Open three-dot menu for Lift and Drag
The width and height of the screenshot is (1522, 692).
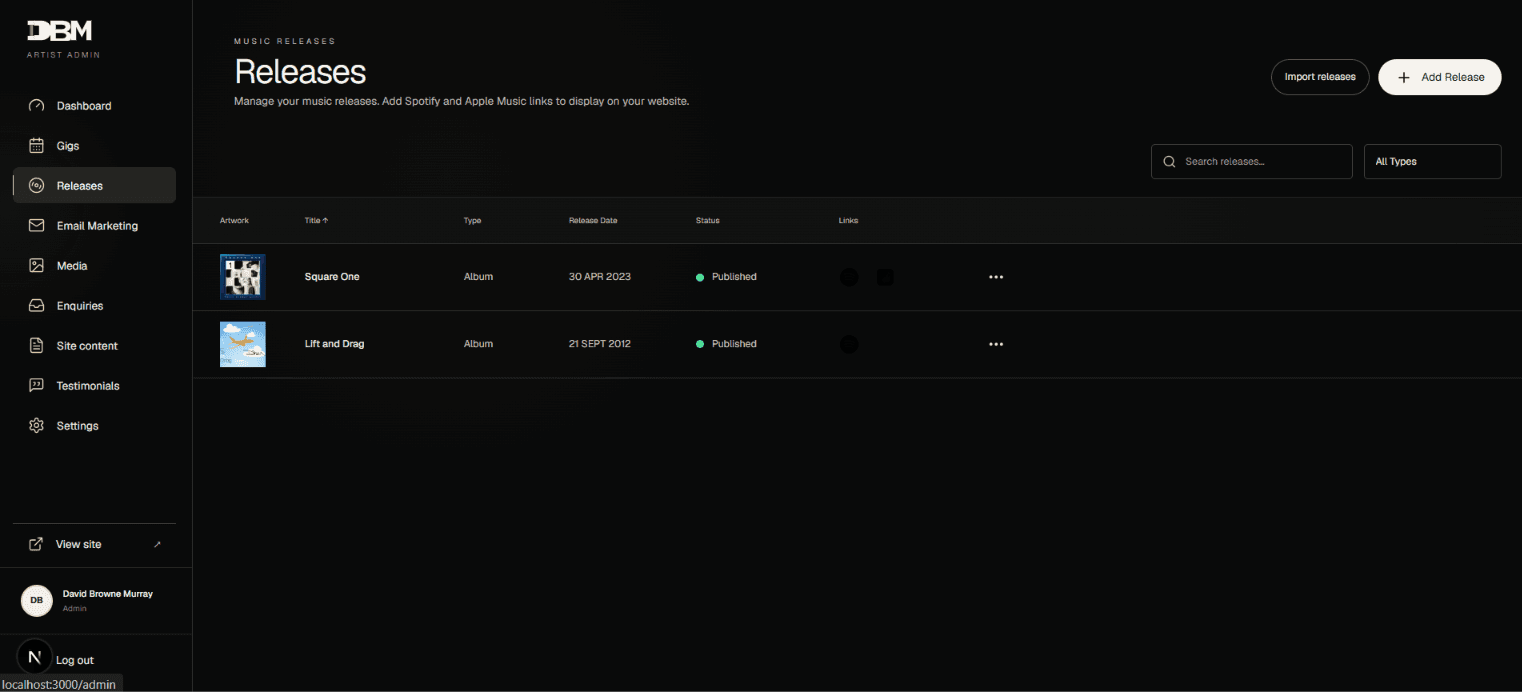click(996, 344)
